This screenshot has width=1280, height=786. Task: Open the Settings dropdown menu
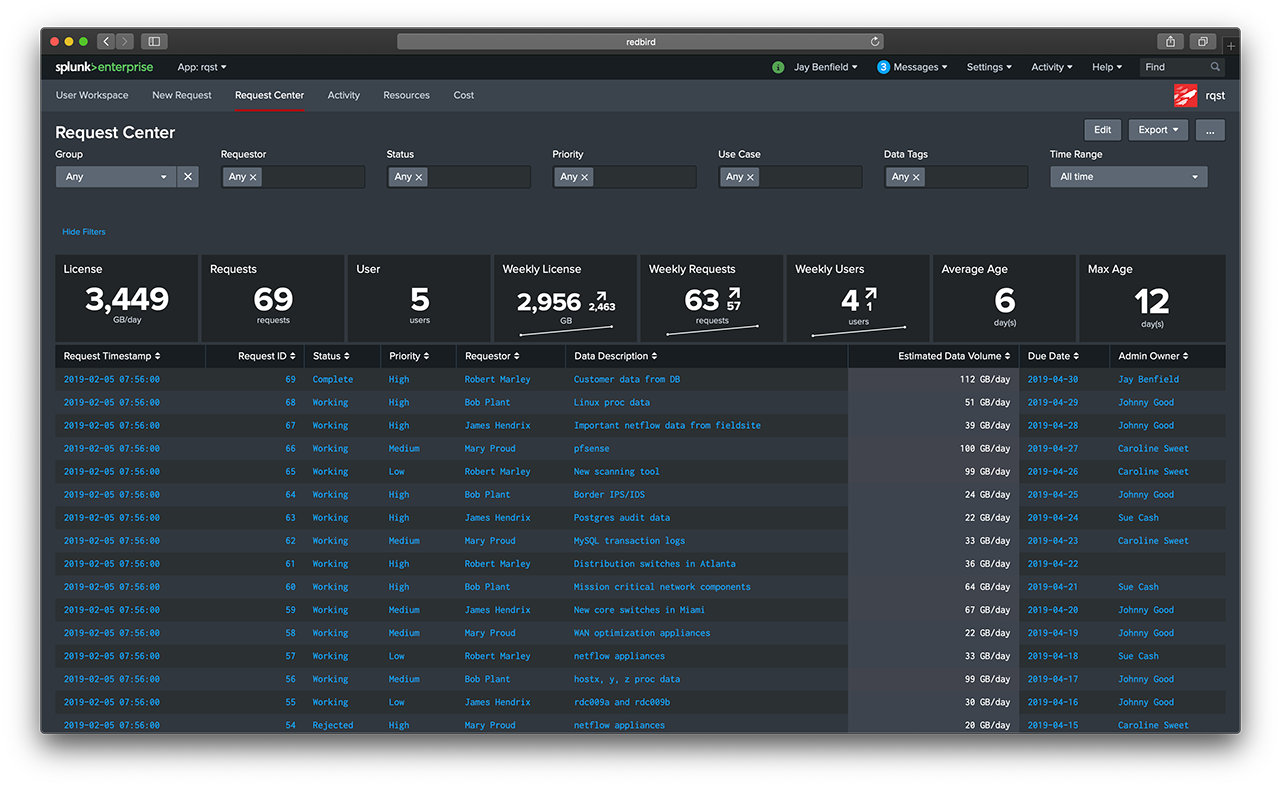[x=989, y=67]
